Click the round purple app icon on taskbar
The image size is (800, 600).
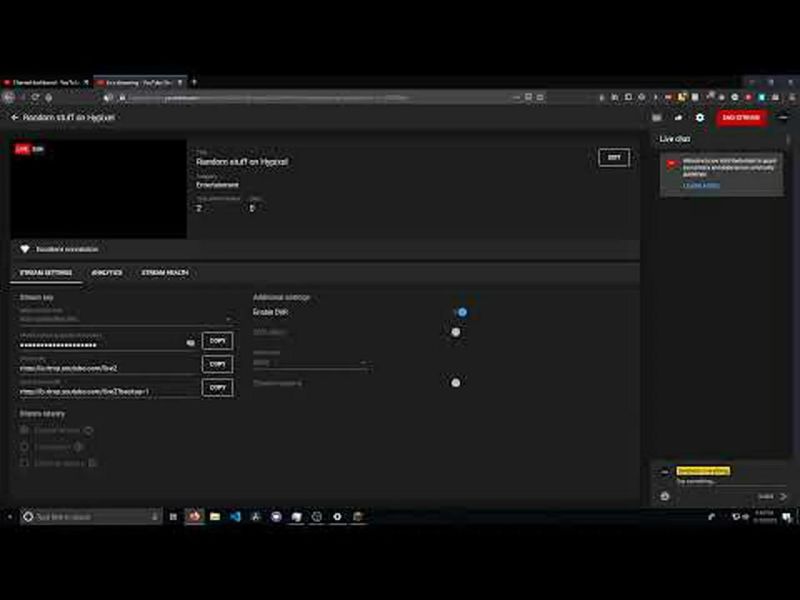[276, 517]
